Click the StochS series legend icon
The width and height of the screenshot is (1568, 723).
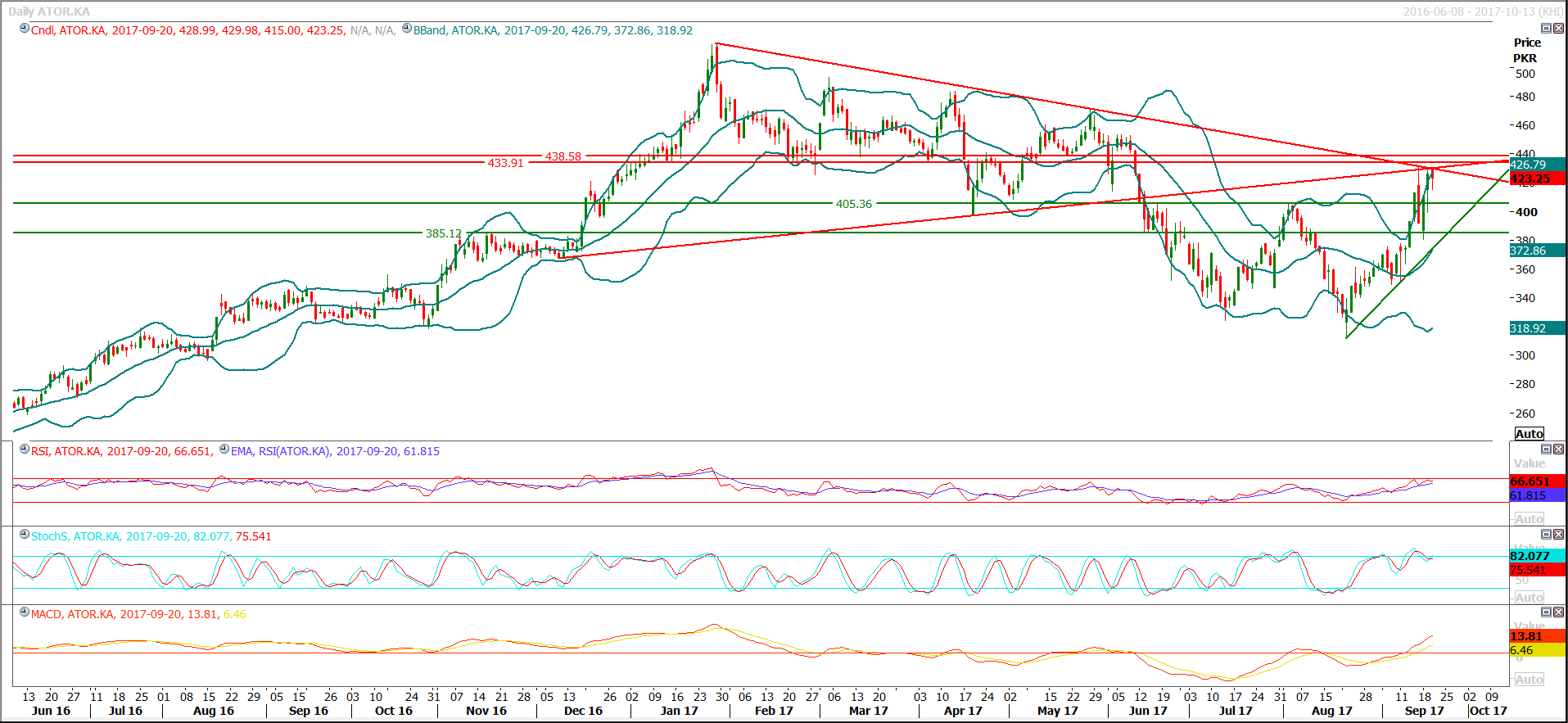pyautogui.click(x=25, y=535)
